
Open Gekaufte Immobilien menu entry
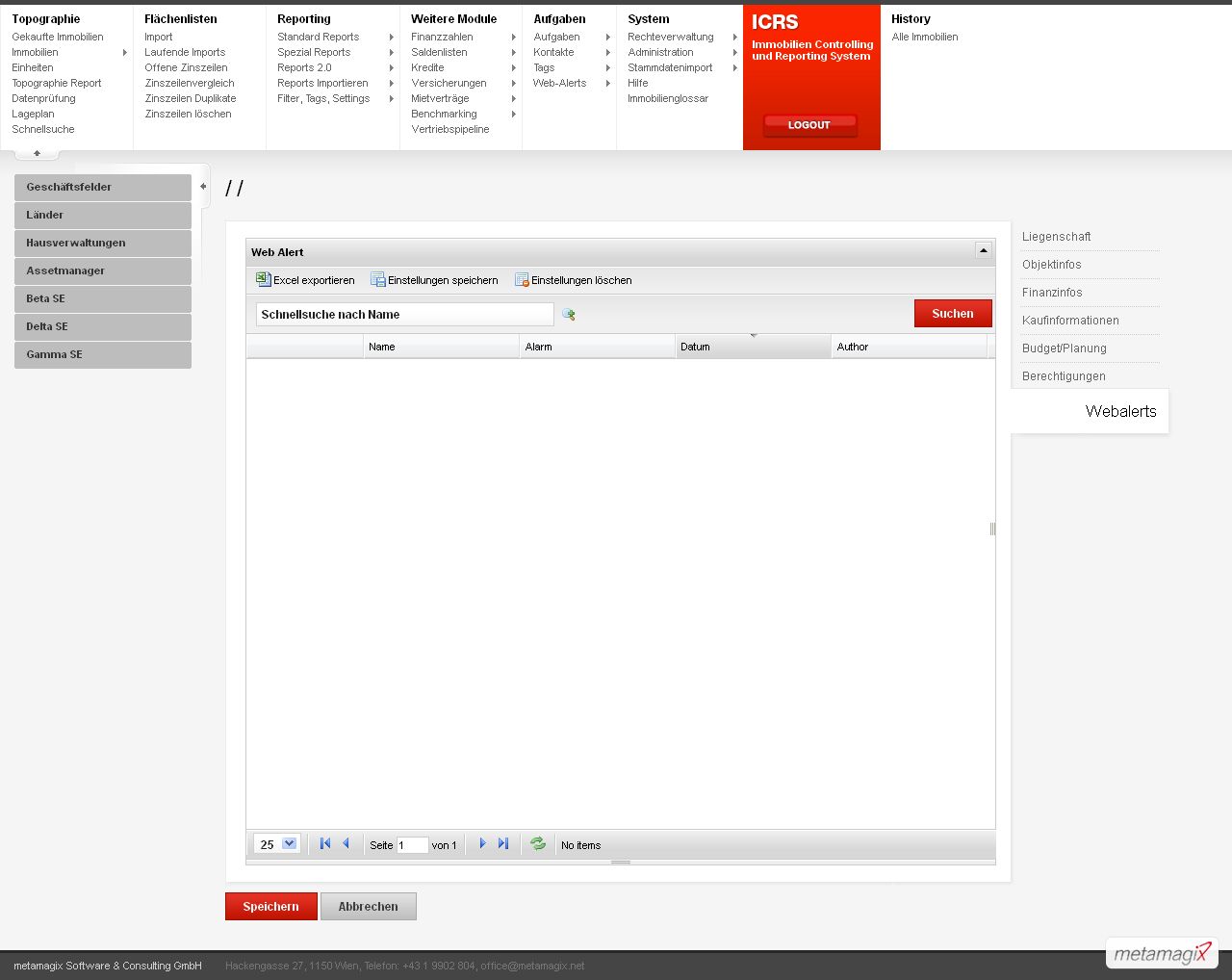(58, 37)
